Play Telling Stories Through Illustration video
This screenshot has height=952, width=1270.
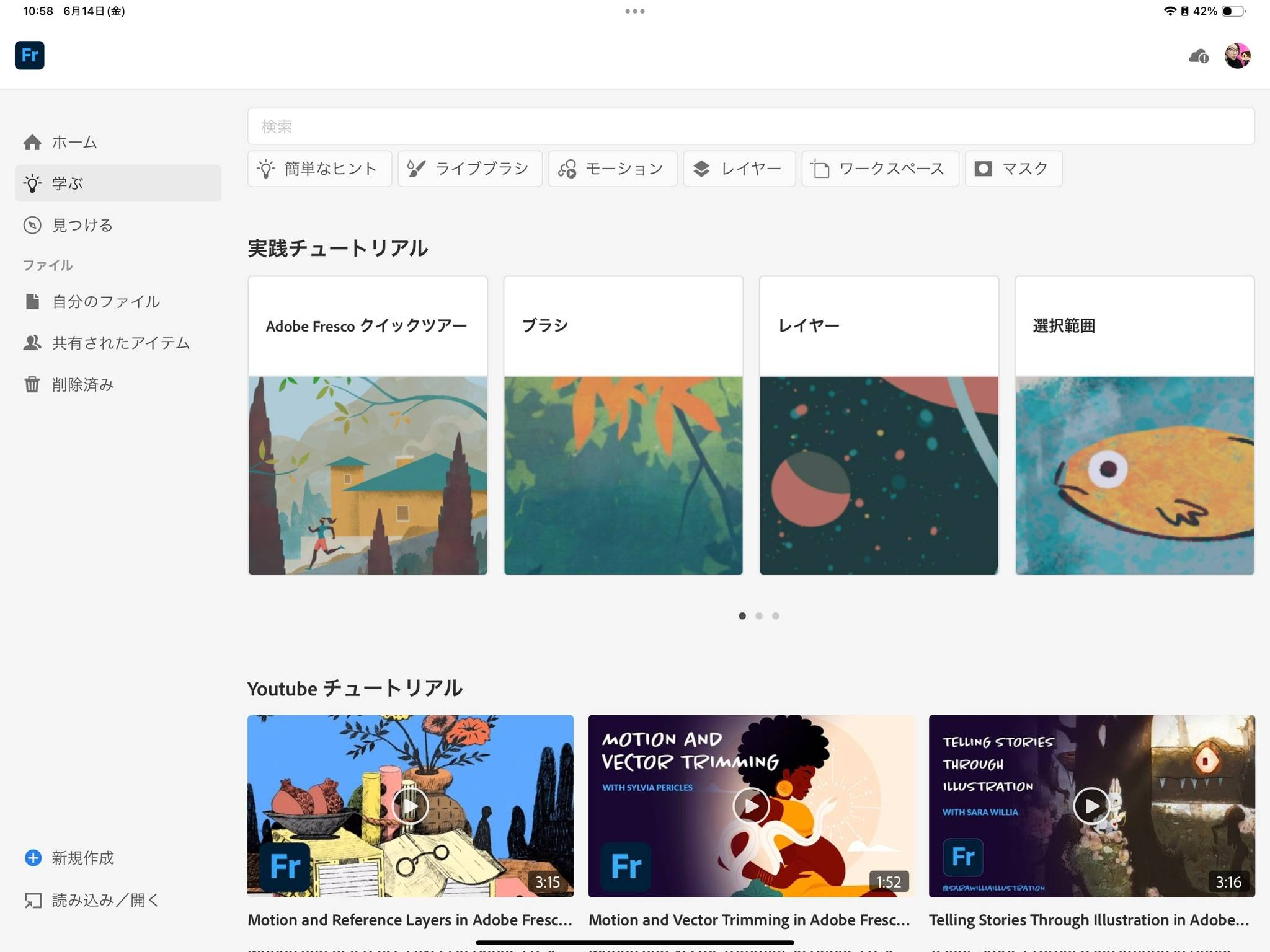pyautogui.click(x=1091, y=806)
